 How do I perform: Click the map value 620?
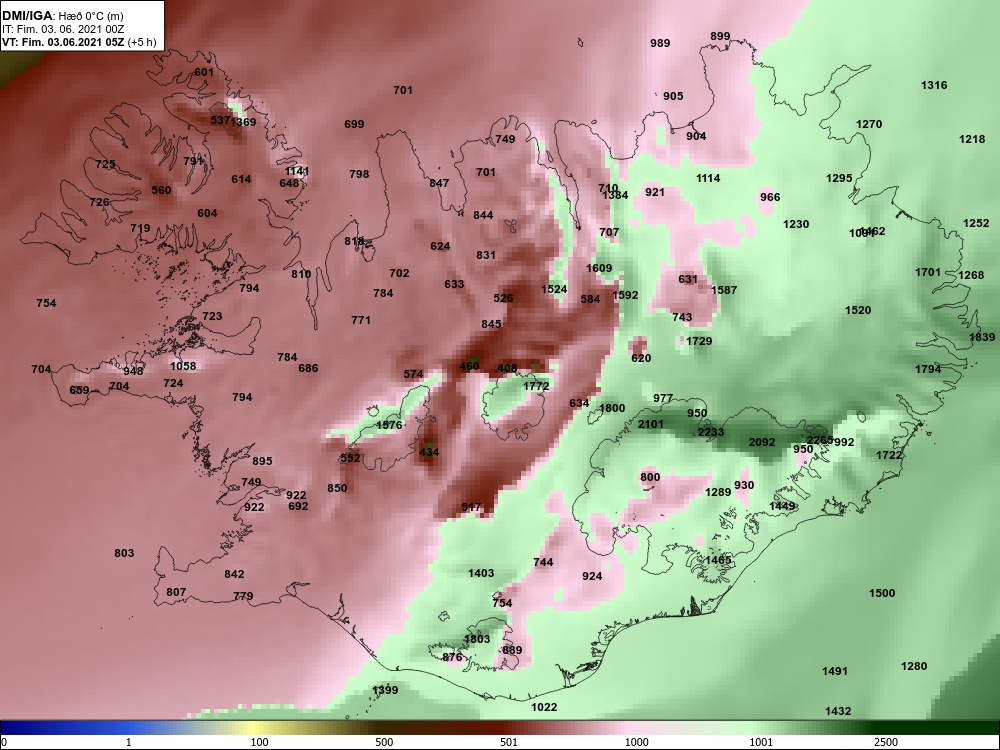[641, 358]
